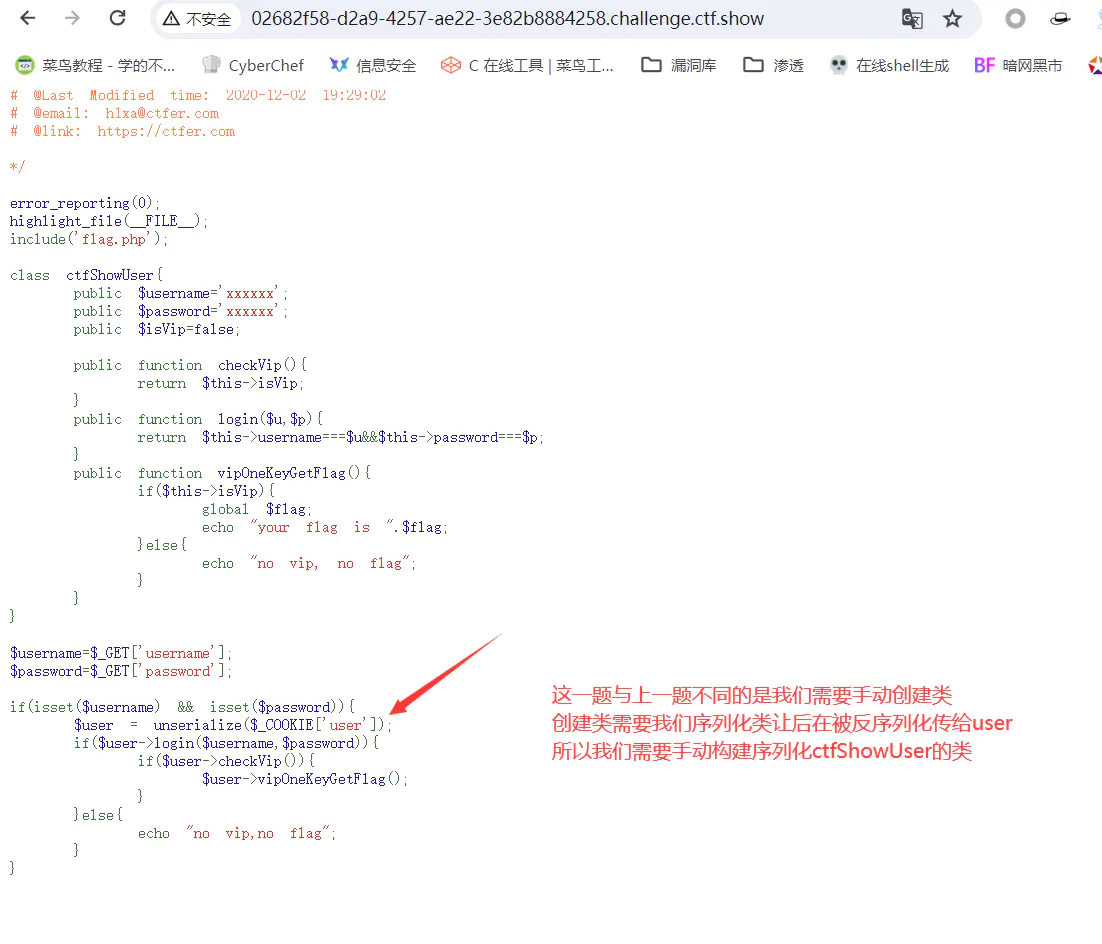Click the https://ctfer.com link comment text
Image resolution: width=1102 pixels, height=944 pixels.
(166, 131)
